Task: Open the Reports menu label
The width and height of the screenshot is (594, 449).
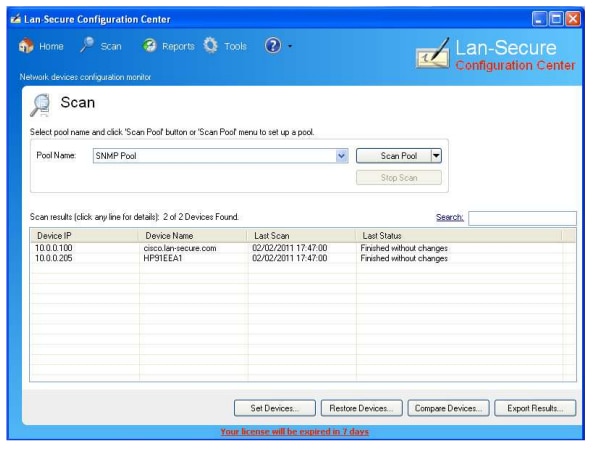Action: (178, 46)
